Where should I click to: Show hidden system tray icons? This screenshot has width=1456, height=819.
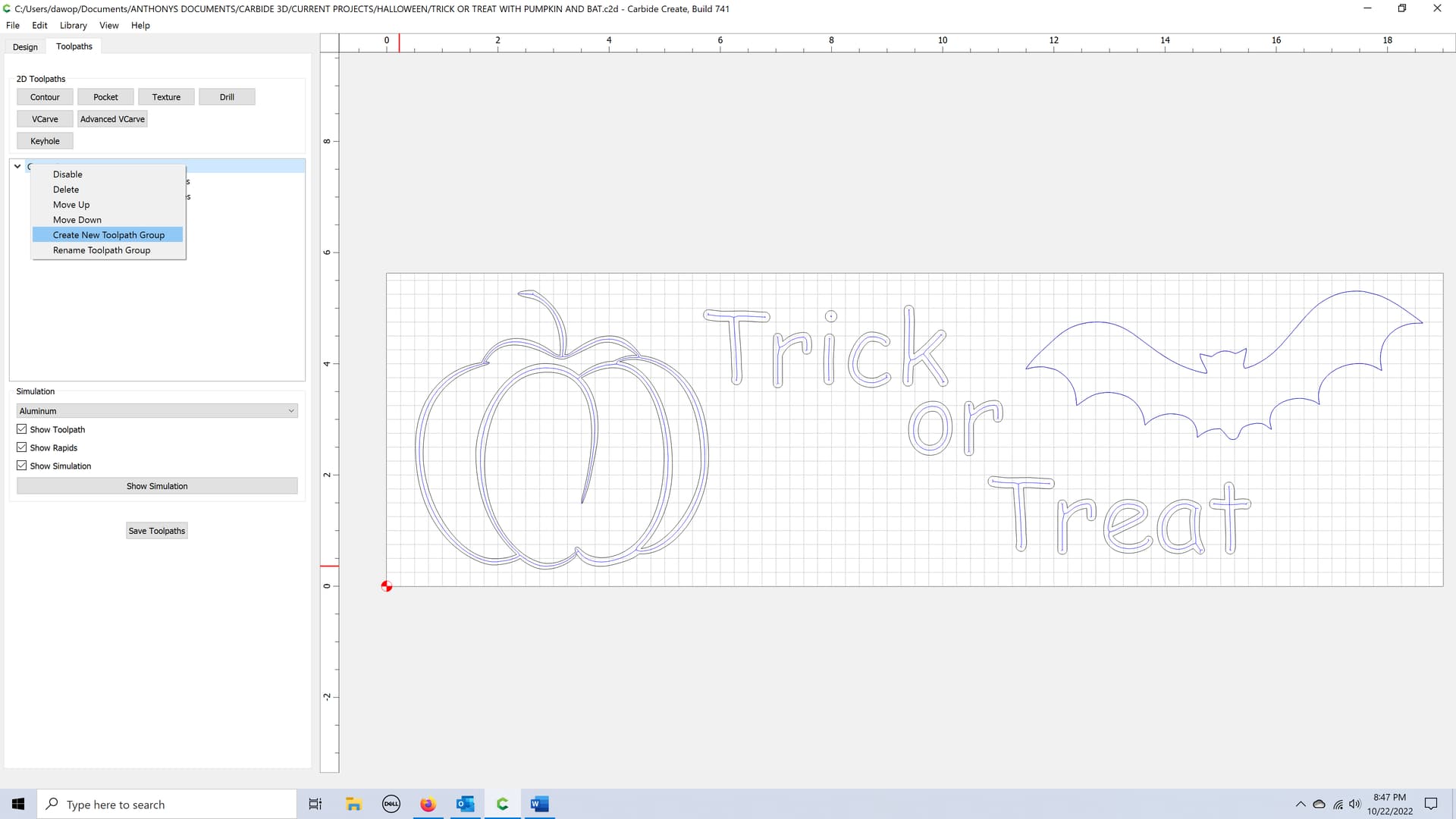click(1301, 804)
